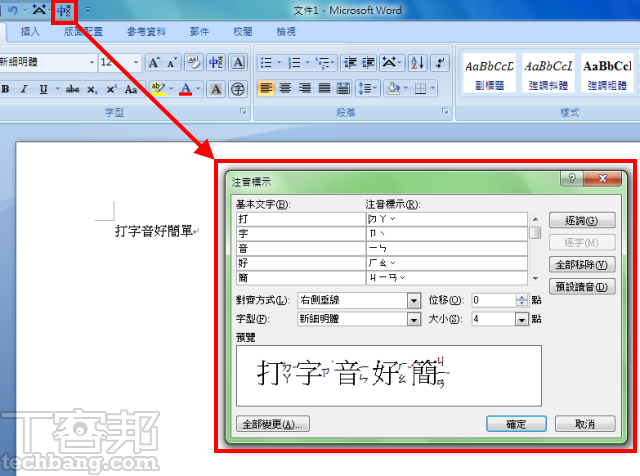The image size is (640, 476).
Task: Switch to 校閱 tab
Action: click(x=242, y=32)
